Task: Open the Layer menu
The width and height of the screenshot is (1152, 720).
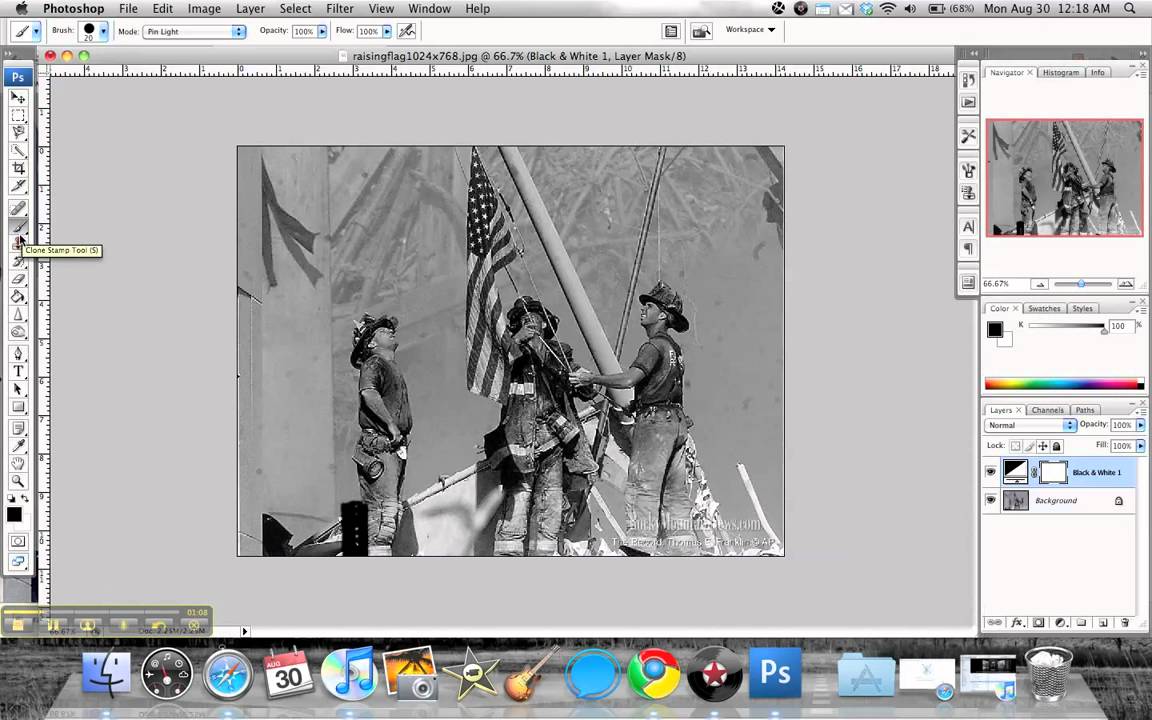Action: 250,9
